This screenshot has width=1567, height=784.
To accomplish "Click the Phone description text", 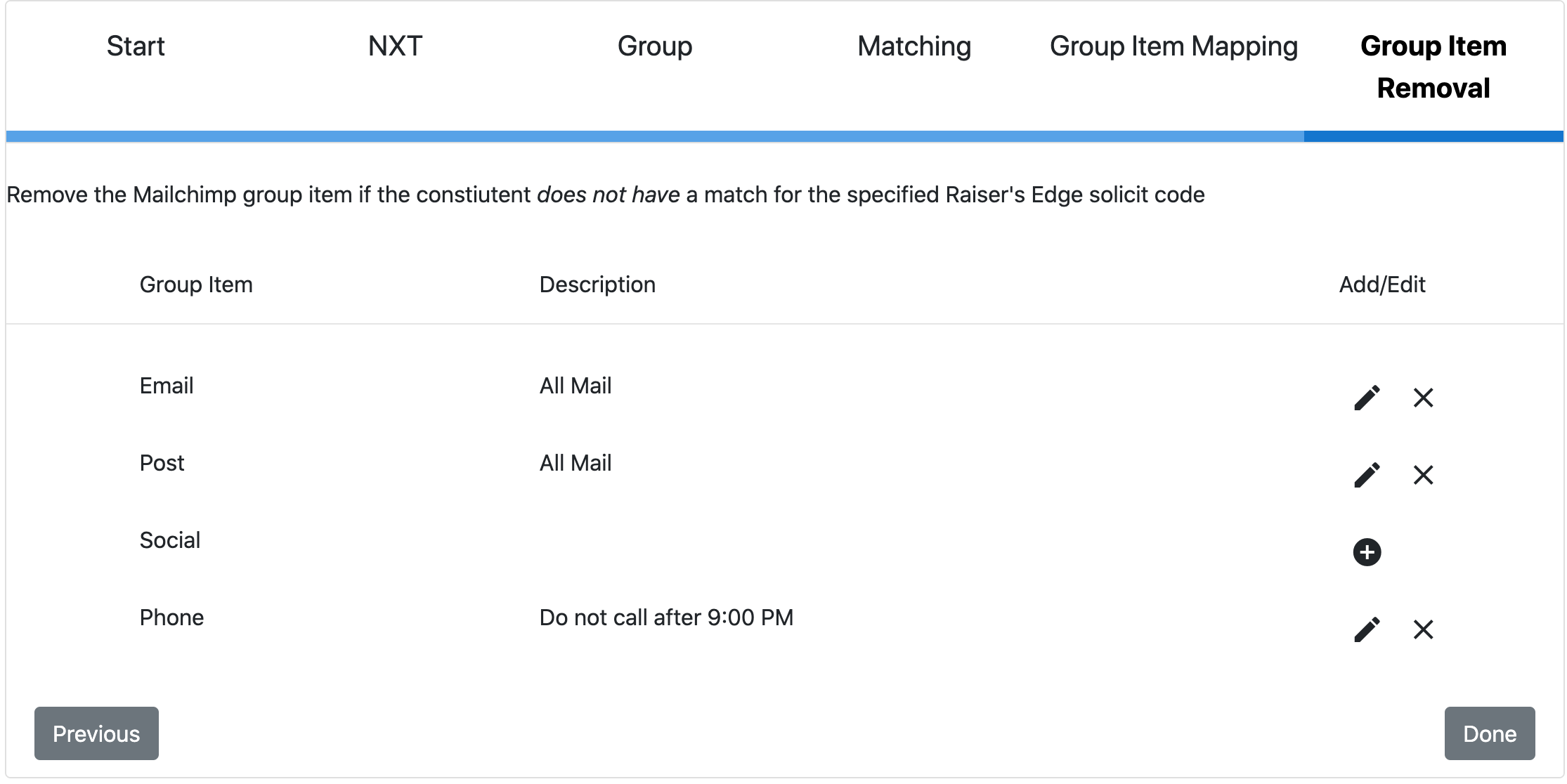I will pyautogui.click(x=666, y=618).
